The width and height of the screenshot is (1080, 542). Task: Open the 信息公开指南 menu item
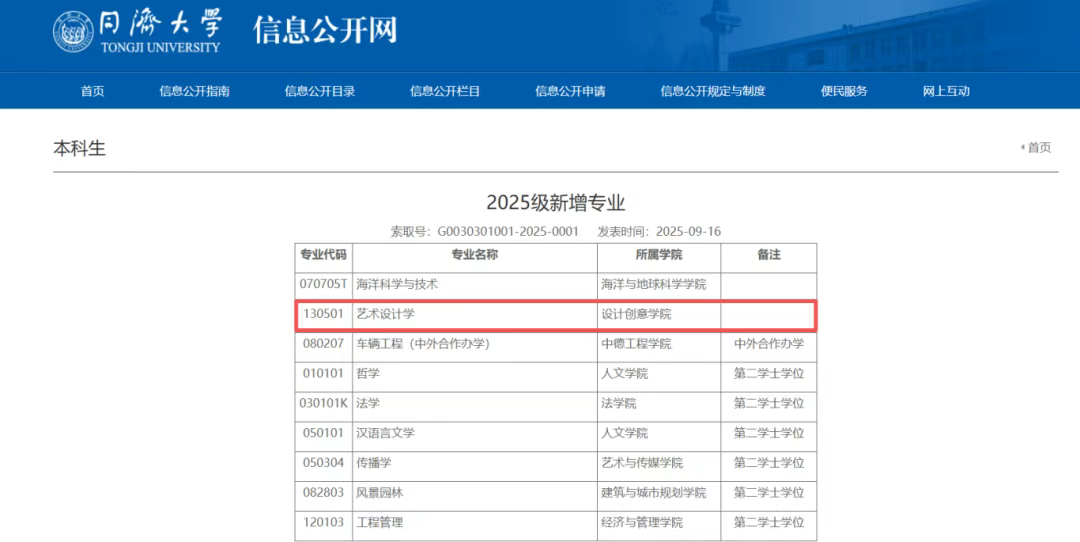pos(194,91)
